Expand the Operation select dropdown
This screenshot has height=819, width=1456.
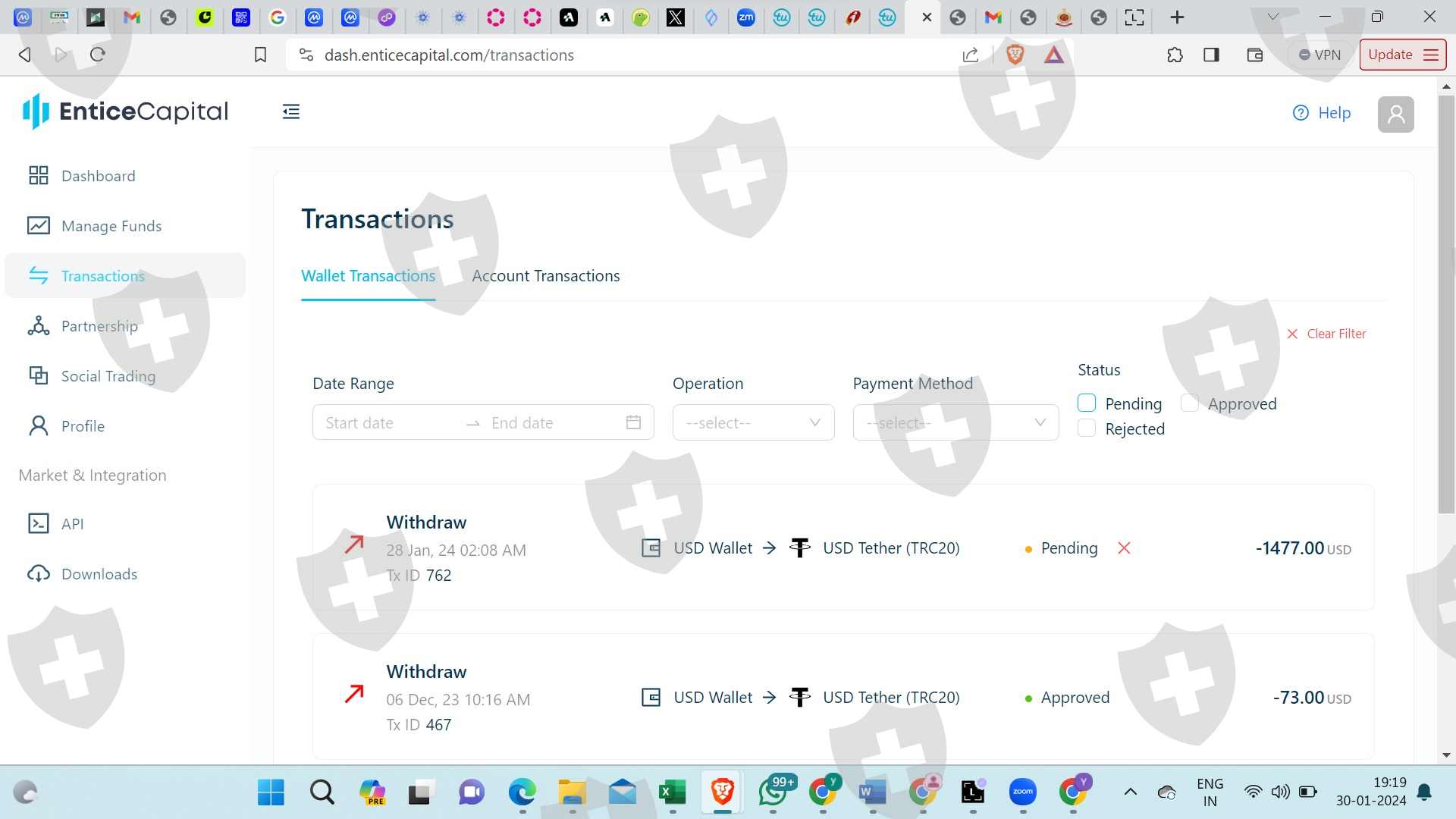(753, 423)
